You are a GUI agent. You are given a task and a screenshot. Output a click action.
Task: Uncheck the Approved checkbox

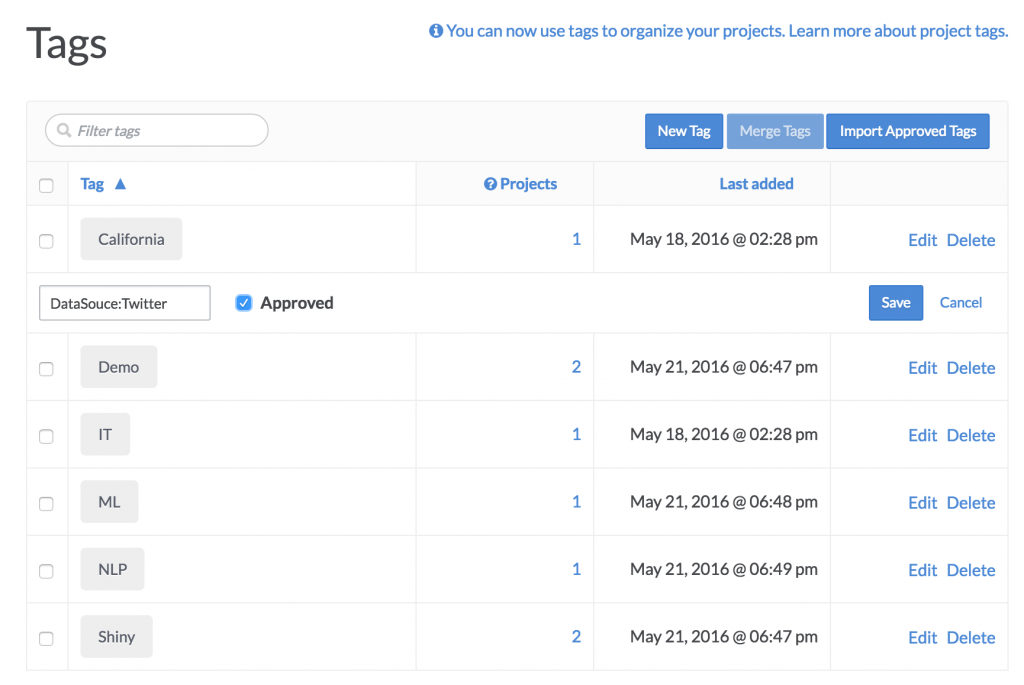pyautogui.click(x=244, y=303)
